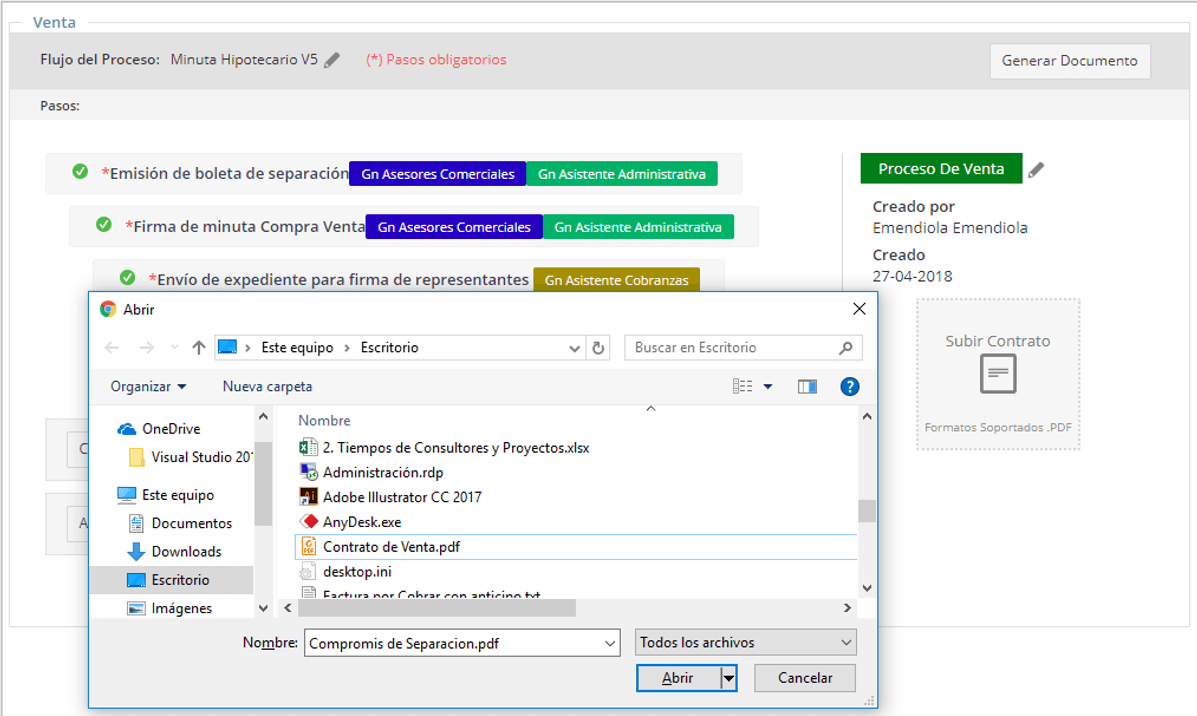Select Contrato de Venta.pdf file
The height and width of the screenshot is (716, 1197).
tap(391, 547)
